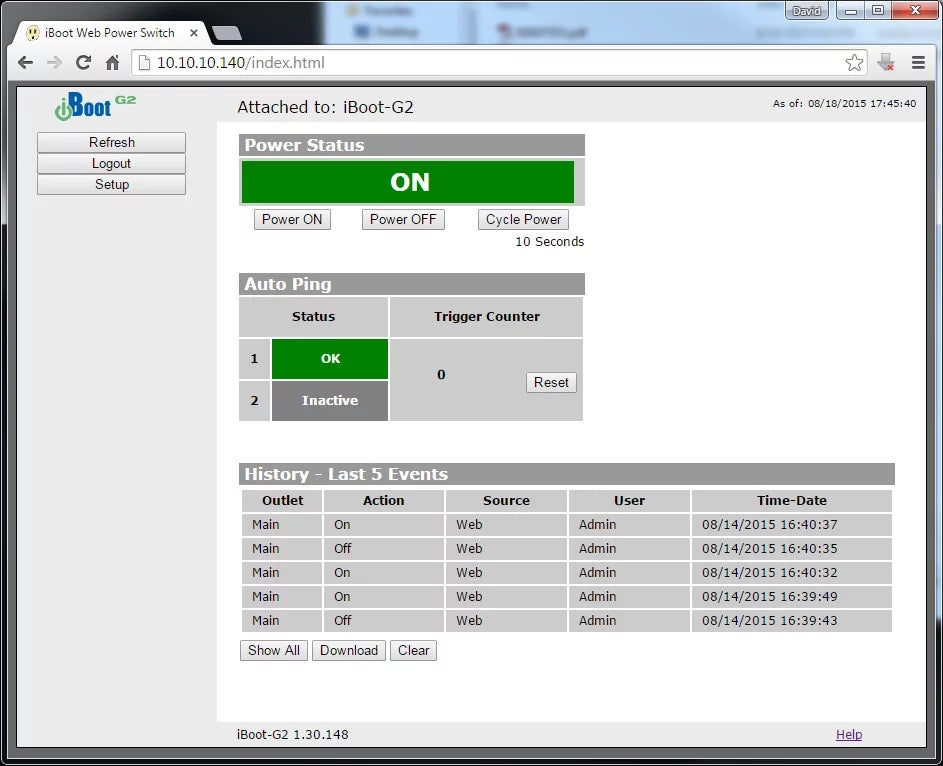943x766 pixels.
Task: Close the iBoot Web Power Switch tab
Action: pos(194,33)
